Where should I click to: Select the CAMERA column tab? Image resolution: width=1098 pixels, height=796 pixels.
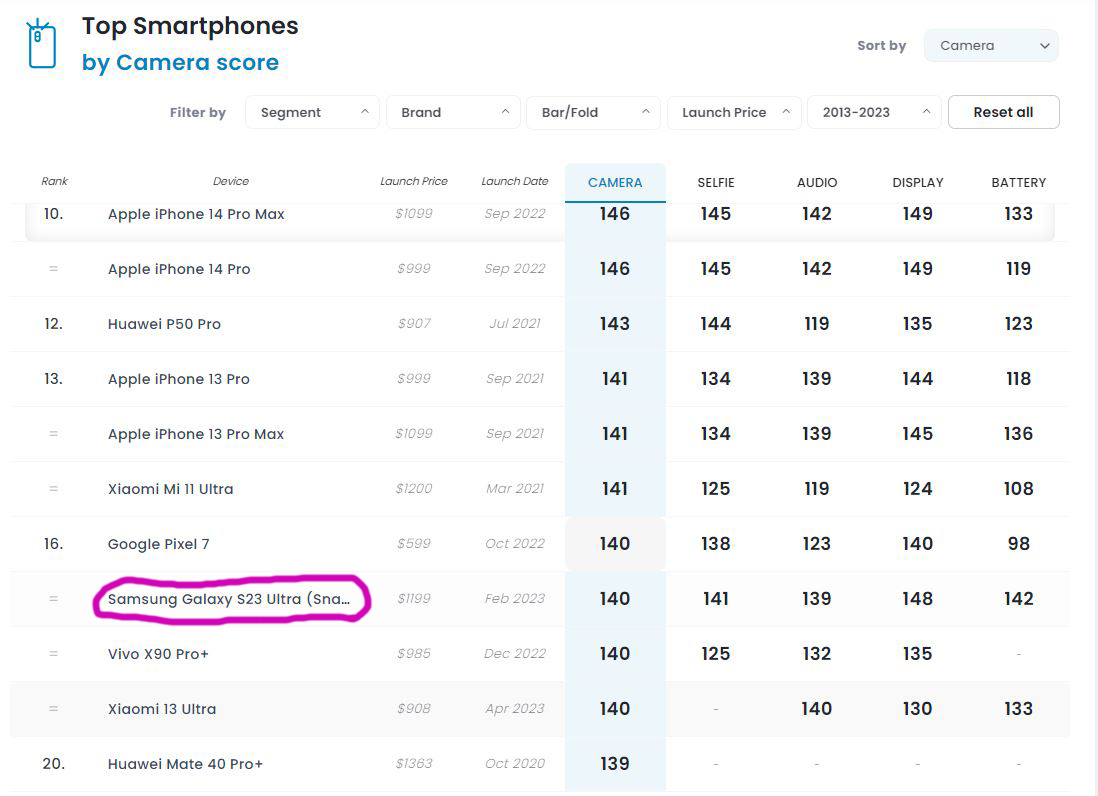(615, 183)
